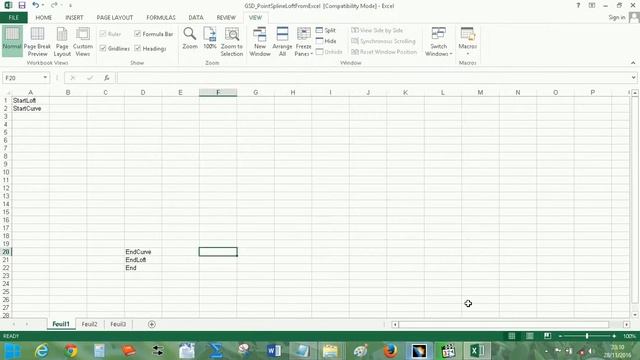The image size is (640, 360).
Task: Expand the Freeze Panes dropdown
Action: pyautogui.click(x=304, y=51)
